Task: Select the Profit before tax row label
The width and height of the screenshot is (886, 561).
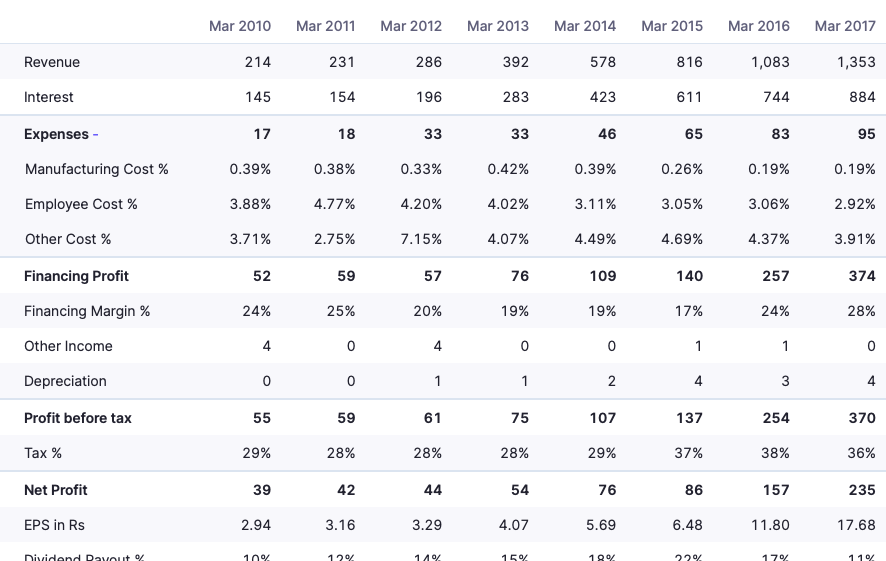Action: (78, 418)
